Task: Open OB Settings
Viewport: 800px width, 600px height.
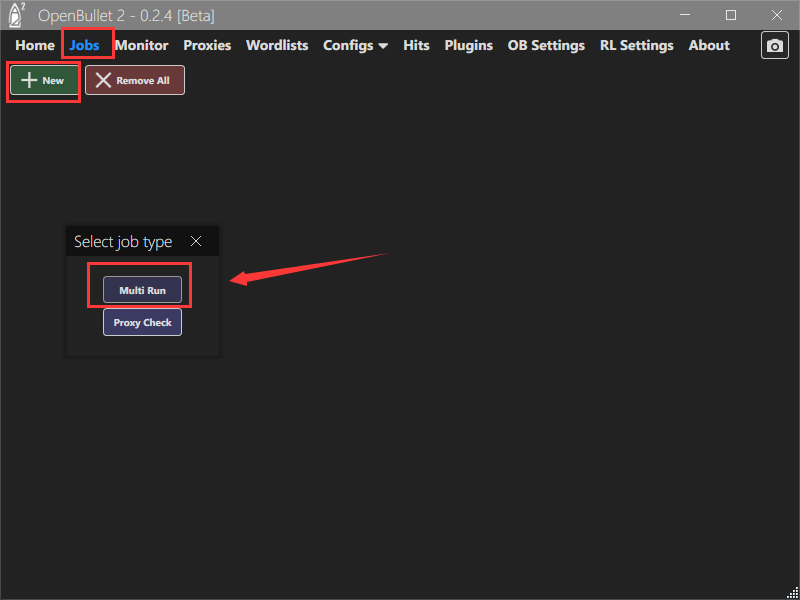Action: [546, 45]
